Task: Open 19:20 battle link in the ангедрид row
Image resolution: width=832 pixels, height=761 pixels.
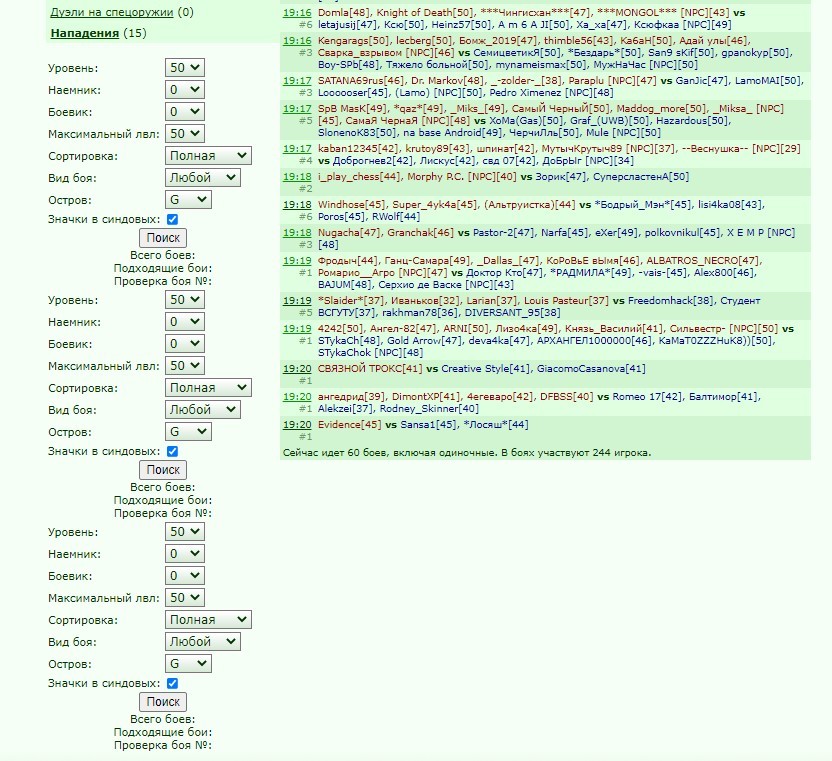Action: pyautogui.click(x=297, y=396)
